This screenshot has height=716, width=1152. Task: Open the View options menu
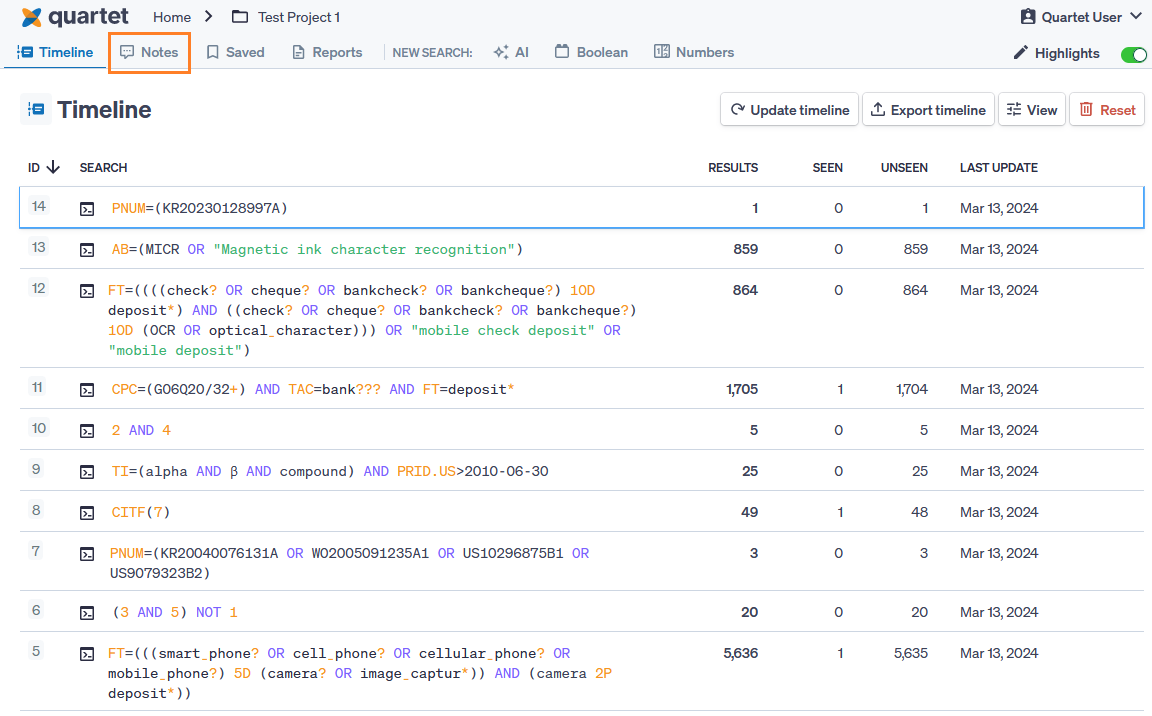[1030, 110]
